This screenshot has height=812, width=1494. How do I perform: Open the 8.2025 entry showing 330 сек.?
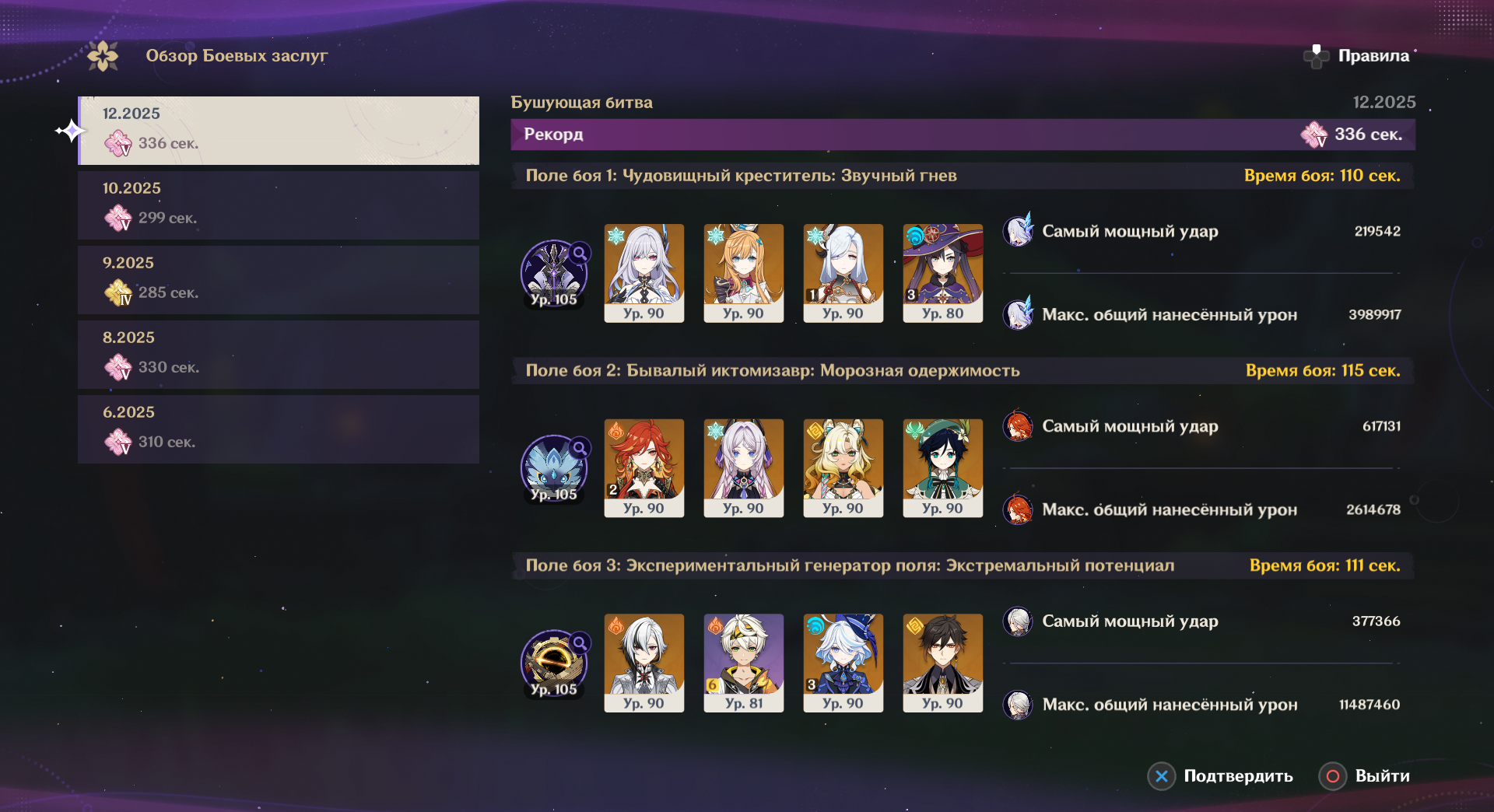[279, 354]
